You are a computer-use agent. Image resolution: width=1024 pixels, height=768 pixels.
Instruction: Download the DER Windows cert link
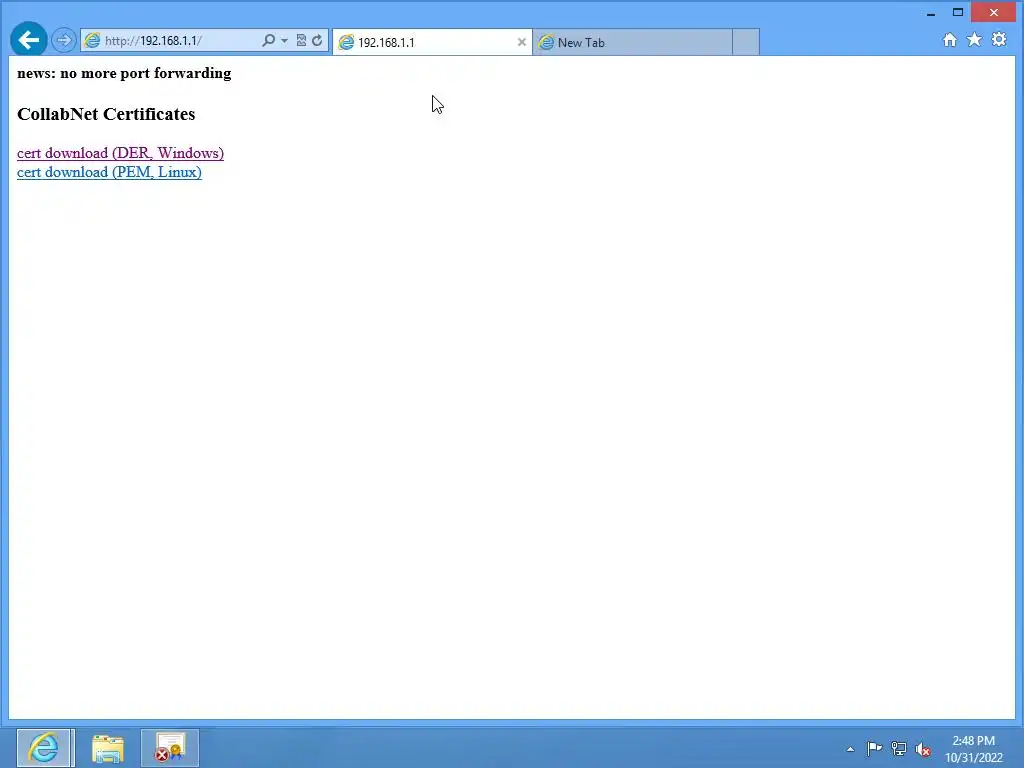[x=120, y=153]
